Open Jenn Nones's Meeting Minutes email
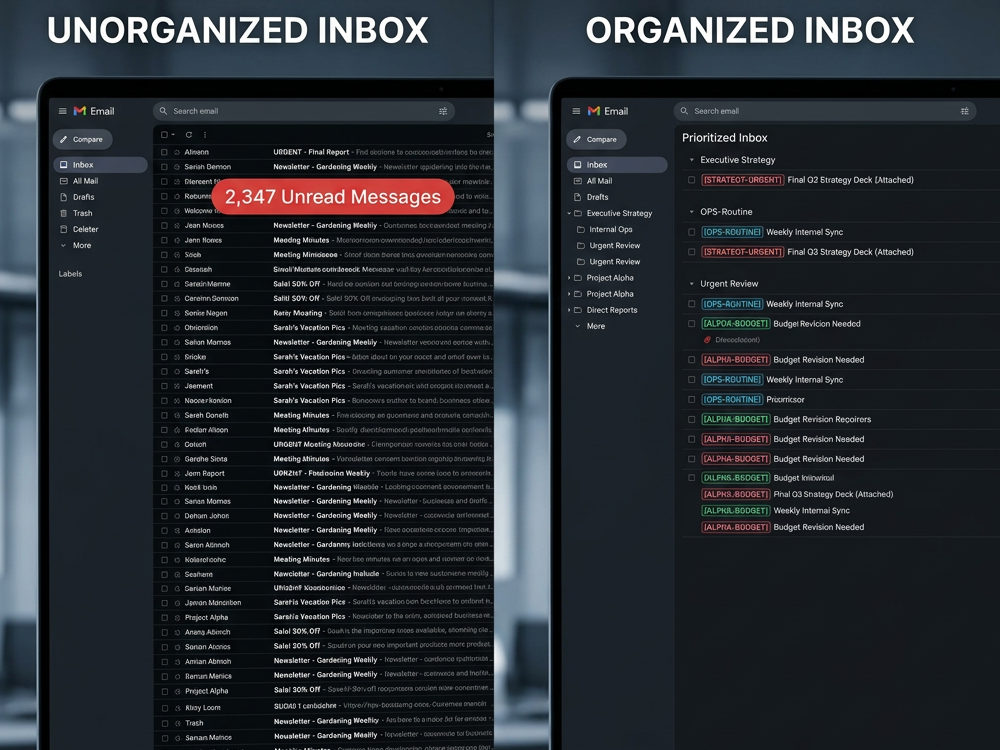The height and width of the screenshot is (750, 1000). point(301,240)
